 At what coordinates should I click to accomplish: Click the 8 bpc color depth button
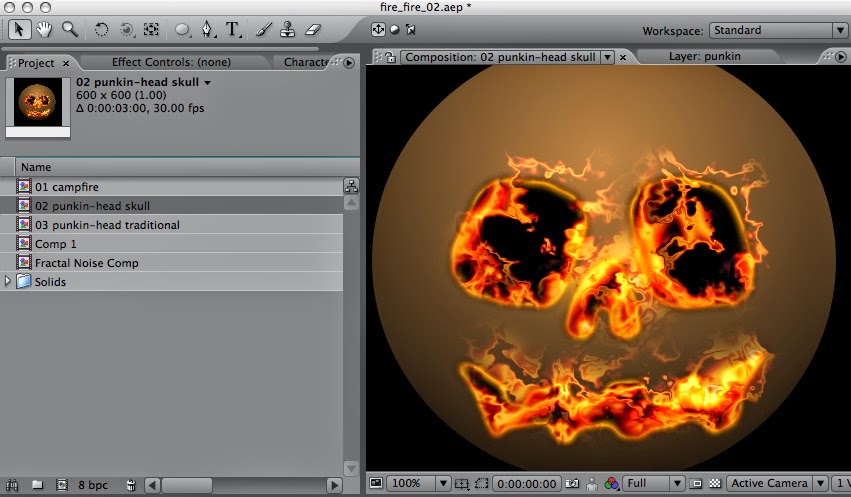tap(91, 485)
